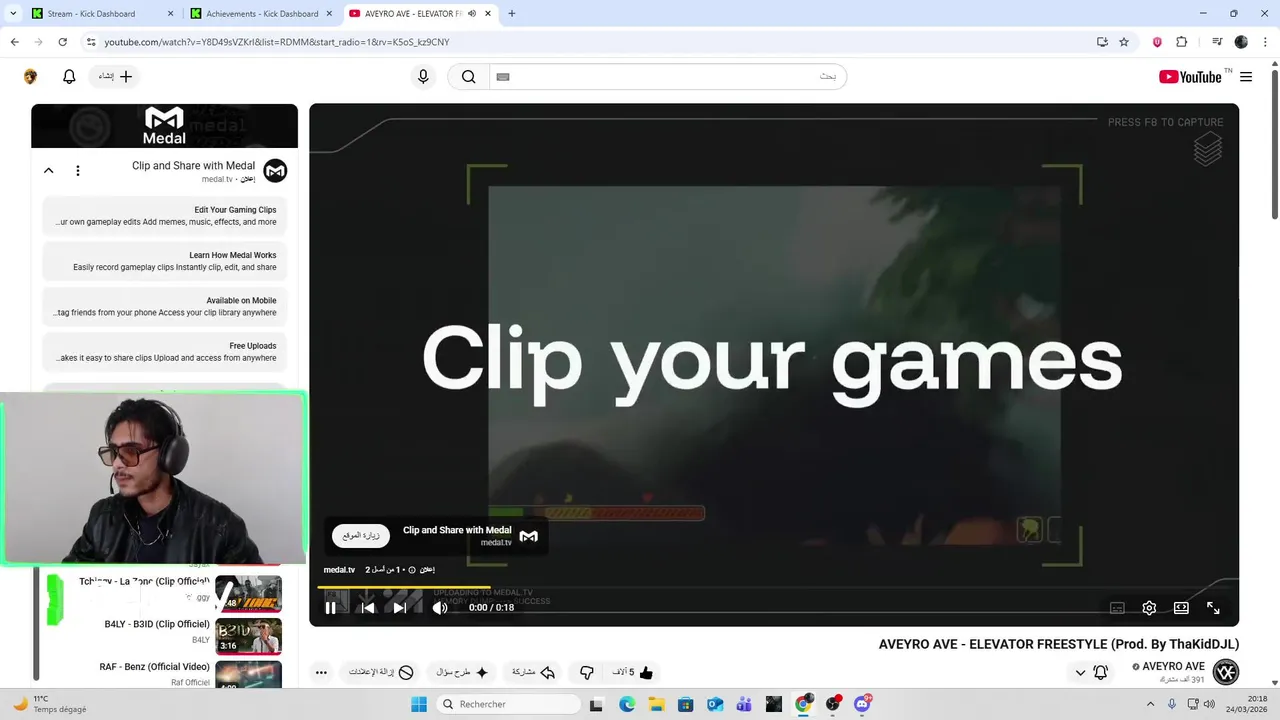
Task: Switch to Achievements - Kick Dashboard tab
Action: click(262, 14)
